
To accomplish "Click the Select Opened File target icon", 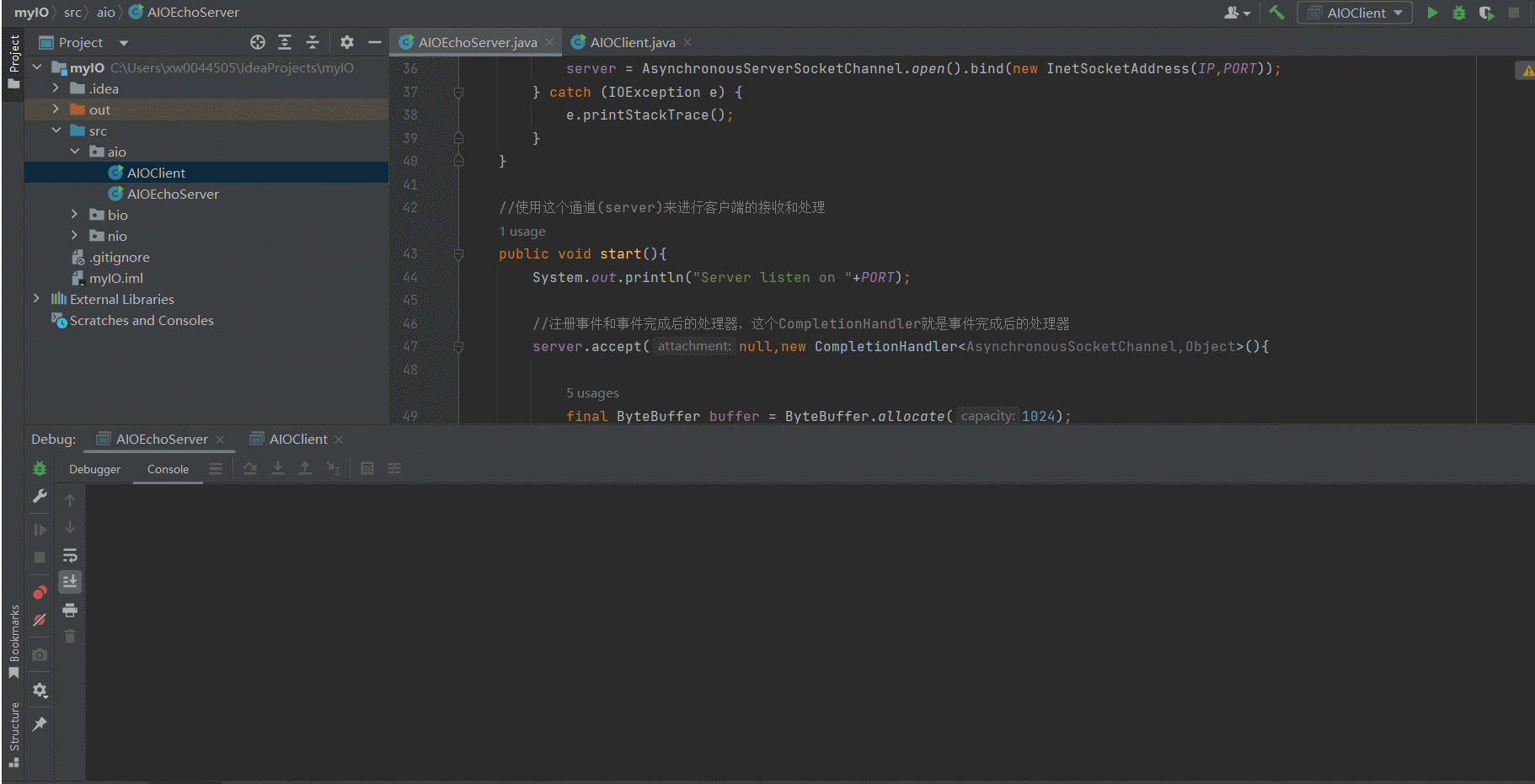I will point(258,42).
